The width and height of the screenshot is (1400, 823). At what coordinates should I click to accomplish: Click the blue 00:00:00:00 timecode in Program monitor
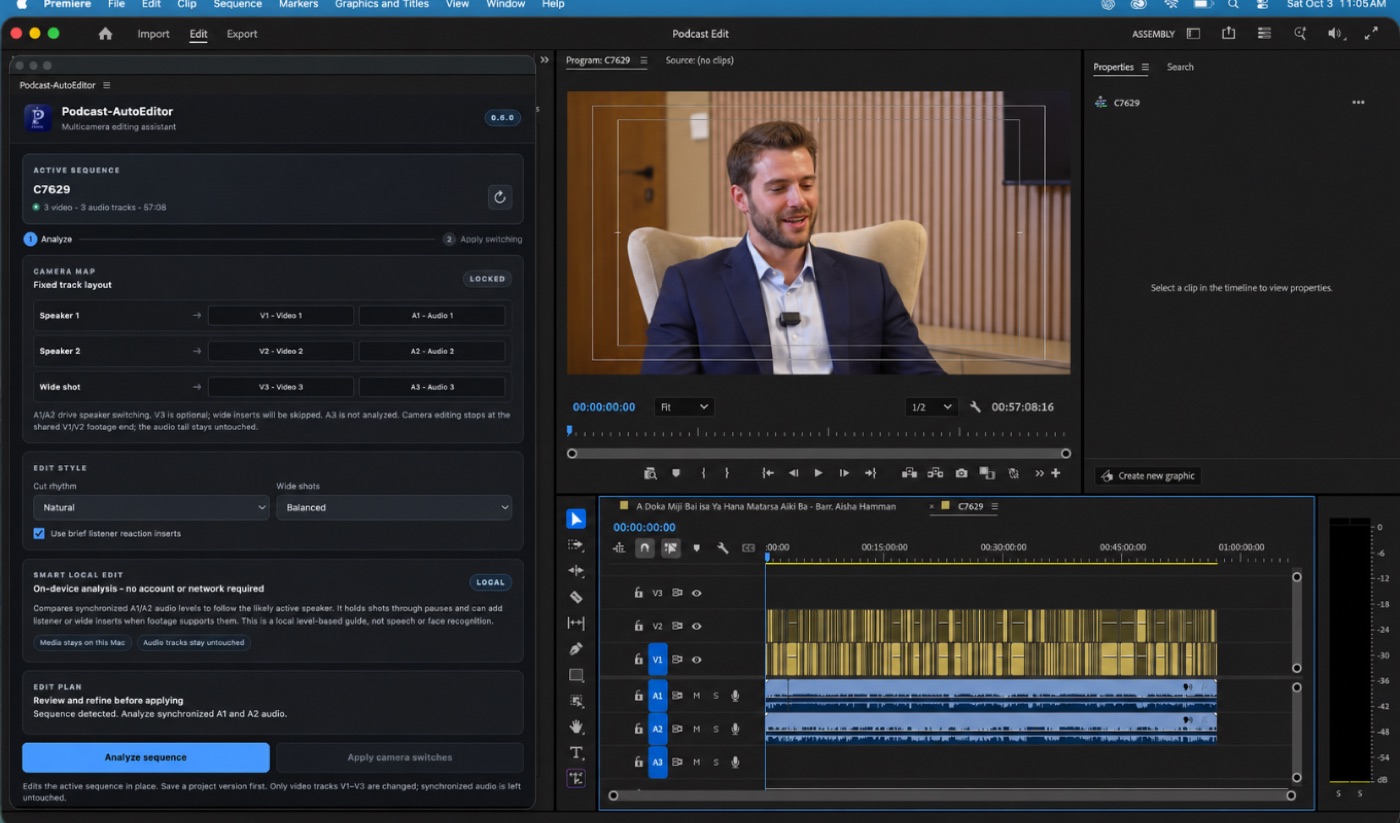coord(604,407)
